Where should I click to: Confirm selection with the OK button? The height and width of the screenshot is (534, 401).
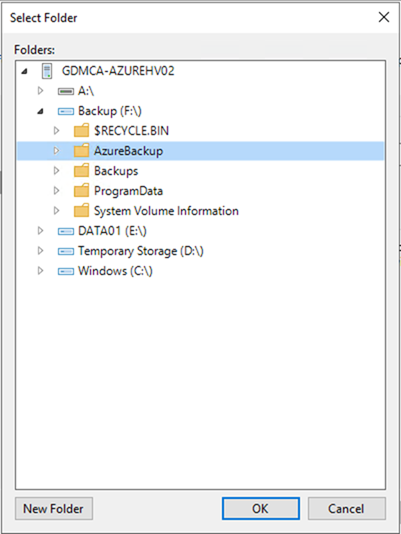(x=261, y=508)
